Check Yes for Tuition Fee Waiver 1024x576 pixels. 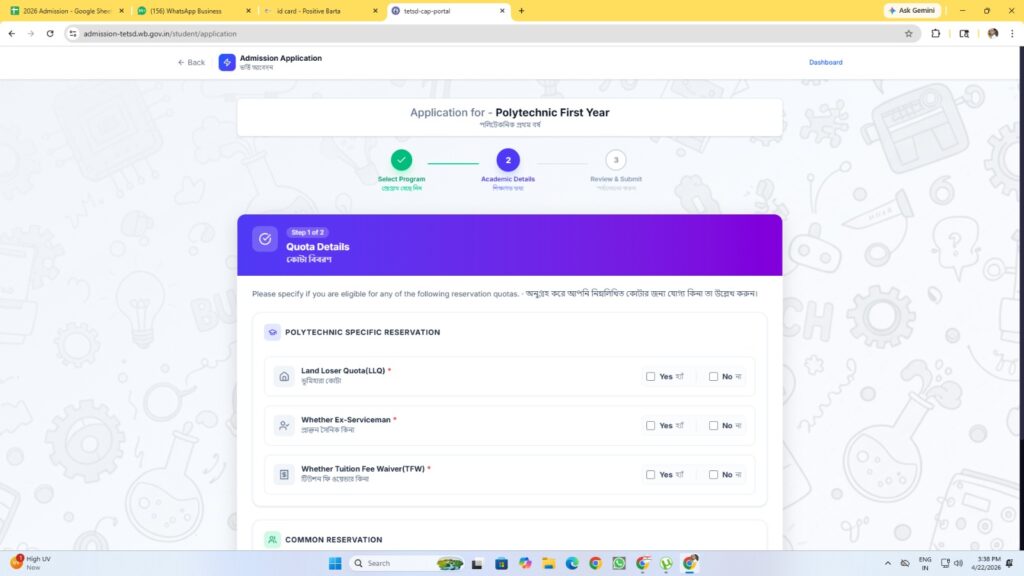pos(651,475)
